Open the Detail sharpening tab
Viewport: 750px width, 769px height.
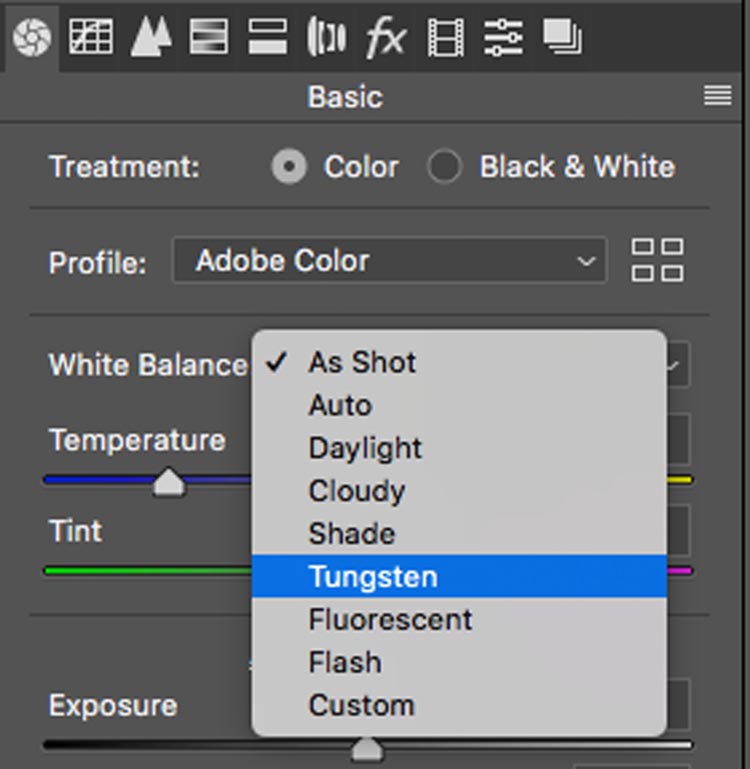150,38
